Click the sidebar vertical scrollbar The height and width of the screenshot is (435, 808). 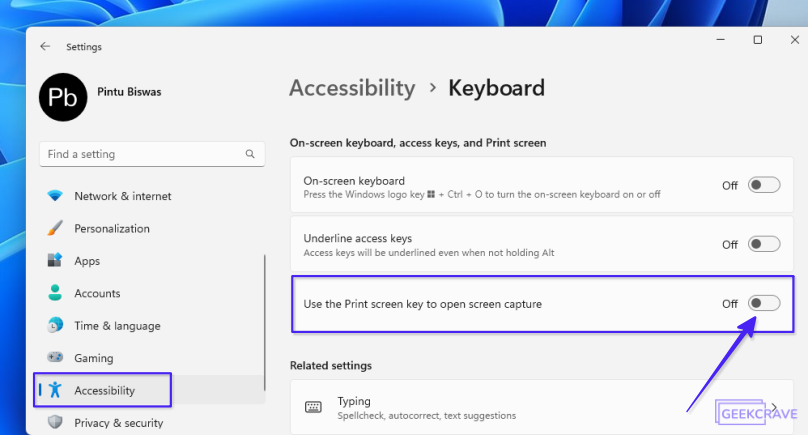pos(264,322)
